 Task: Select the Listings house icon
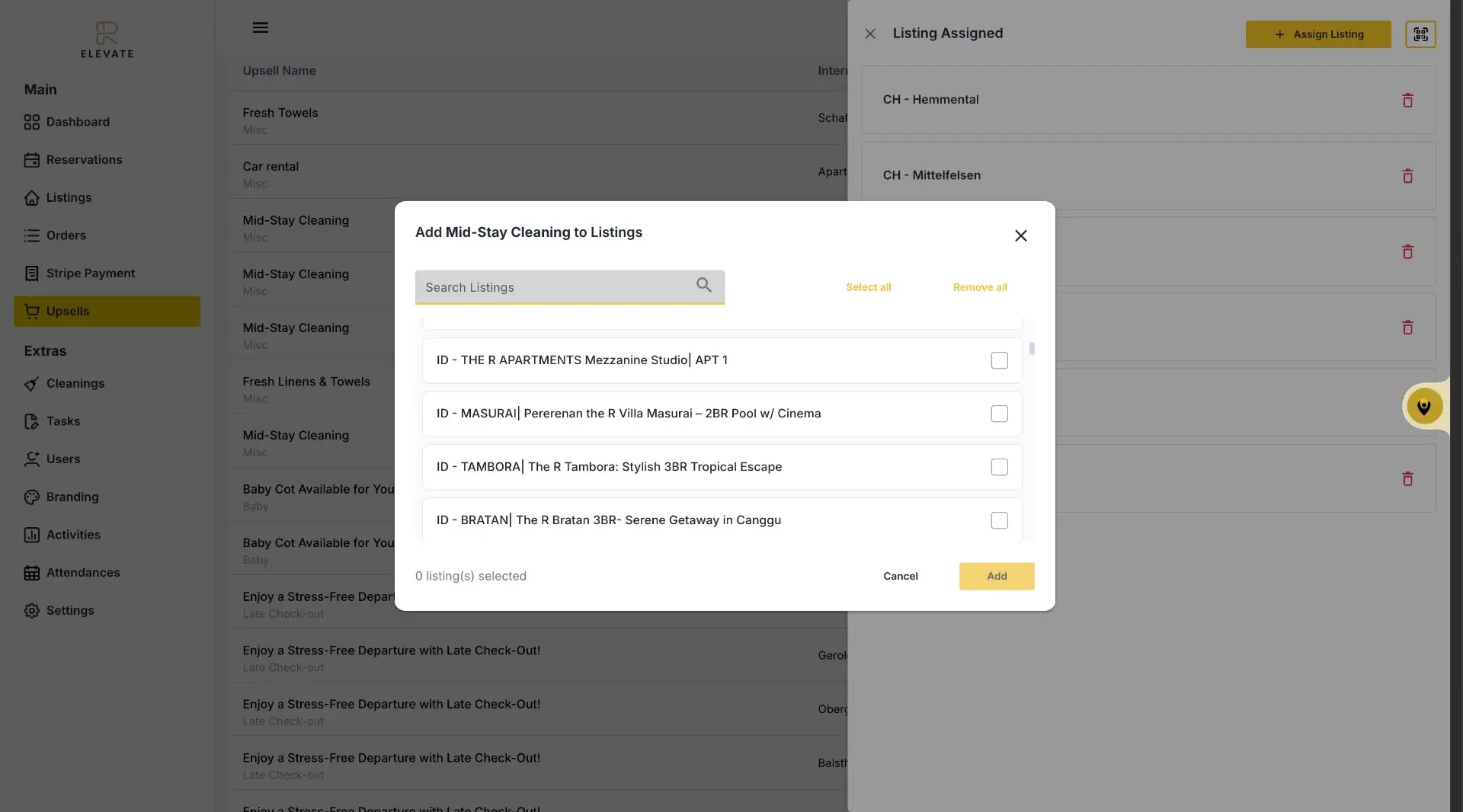tap(32, 197)
